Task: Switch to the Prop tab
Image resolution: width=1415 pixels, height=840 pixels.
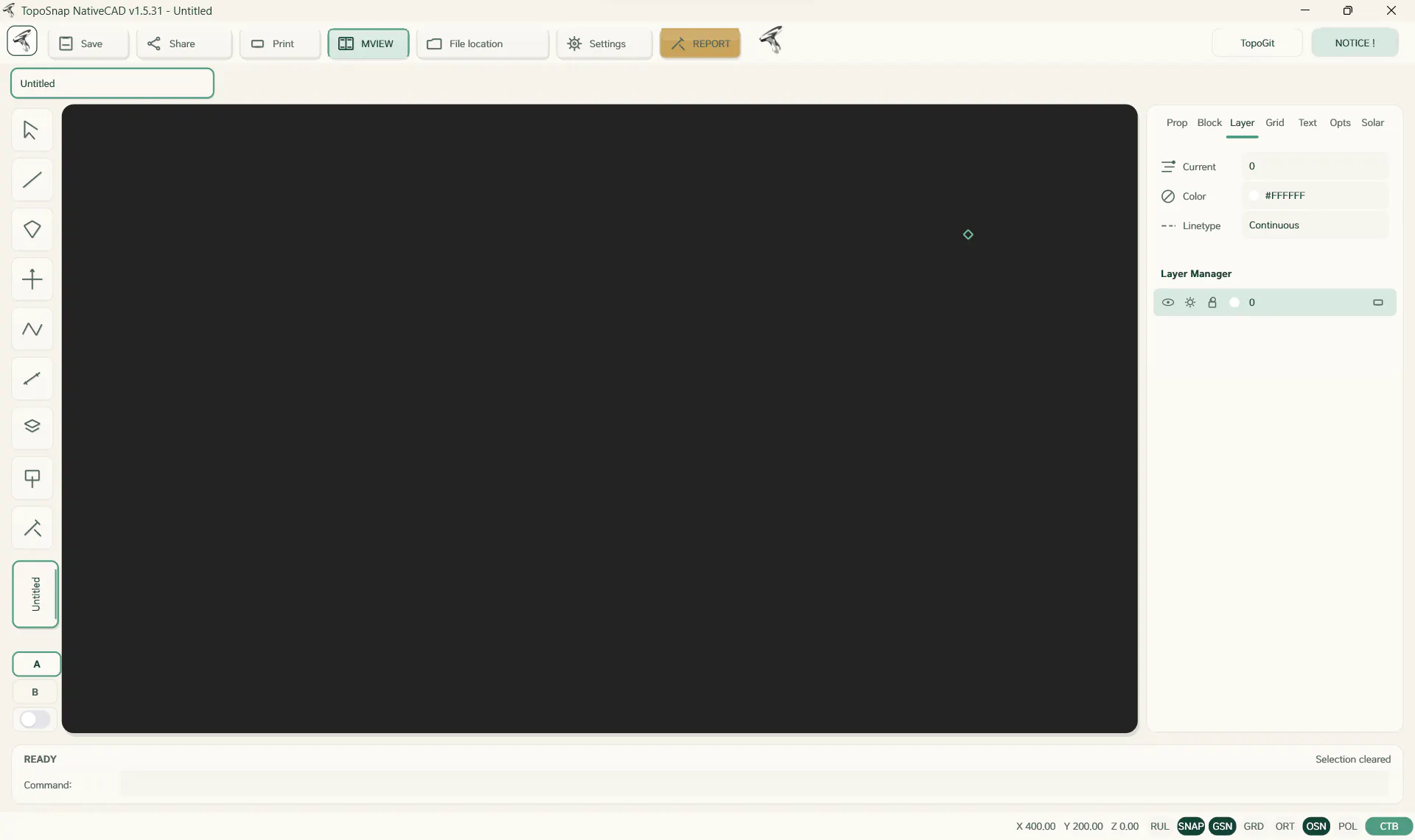Action: pyautogui.click(x=1177, y=123)
